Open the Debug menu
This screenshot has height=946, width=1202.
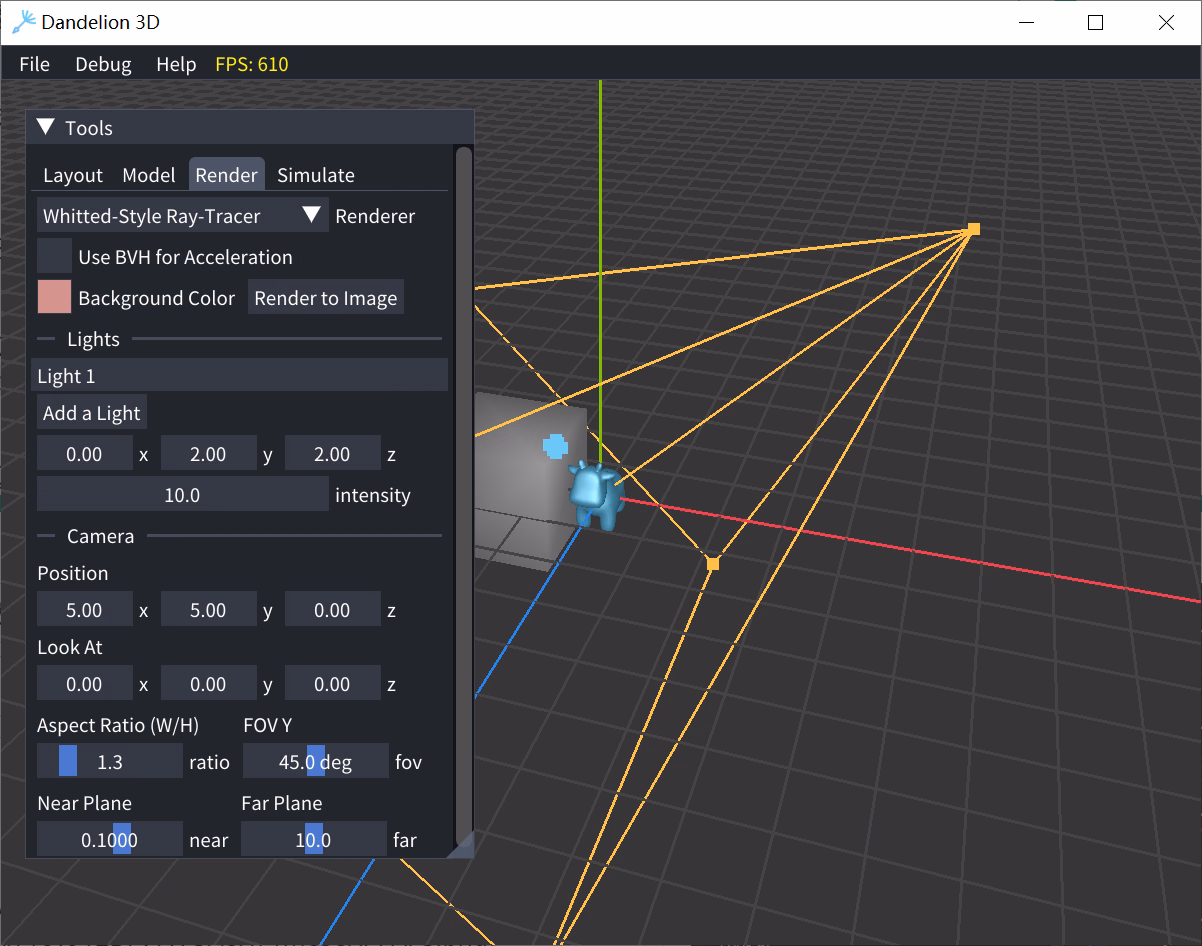103,64
